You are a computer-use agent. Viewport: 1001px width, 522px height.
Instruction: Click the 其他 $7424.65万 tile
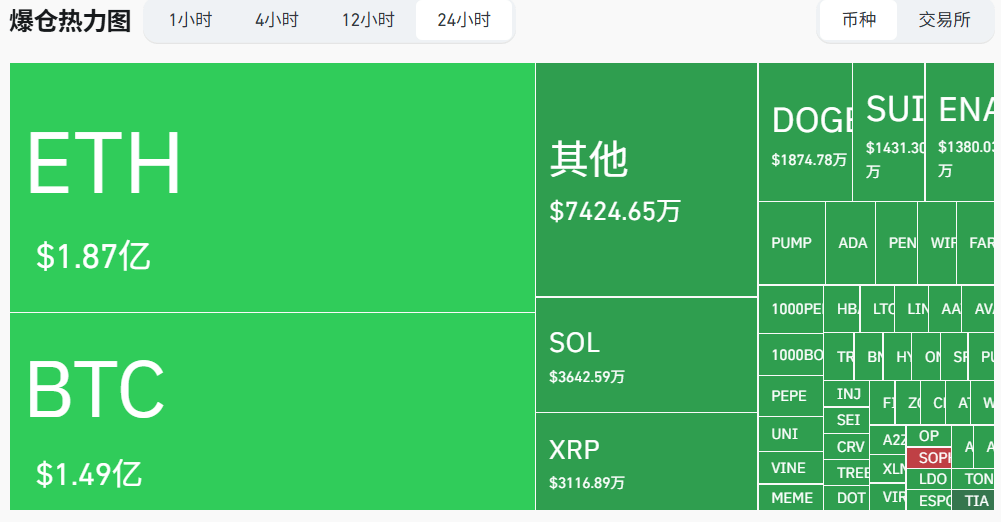[647, 180]
